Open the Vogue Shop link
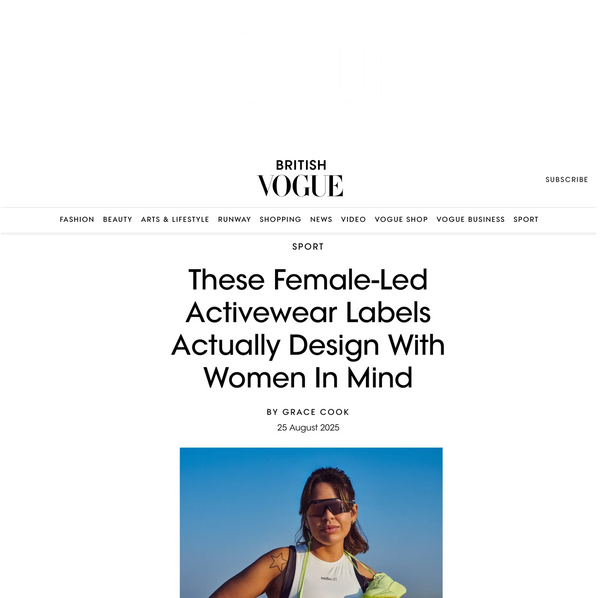600x598 pixels. tap(401, 220)
